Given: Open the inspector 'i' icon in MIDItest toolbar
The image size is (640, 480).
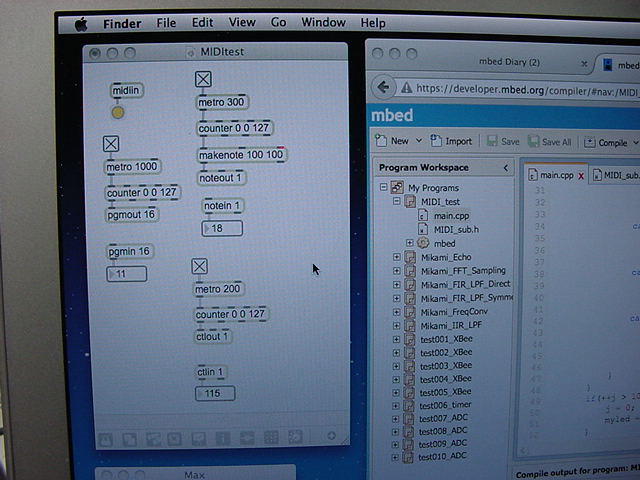Looking at the screenshot, I should [x=223, y=438].
